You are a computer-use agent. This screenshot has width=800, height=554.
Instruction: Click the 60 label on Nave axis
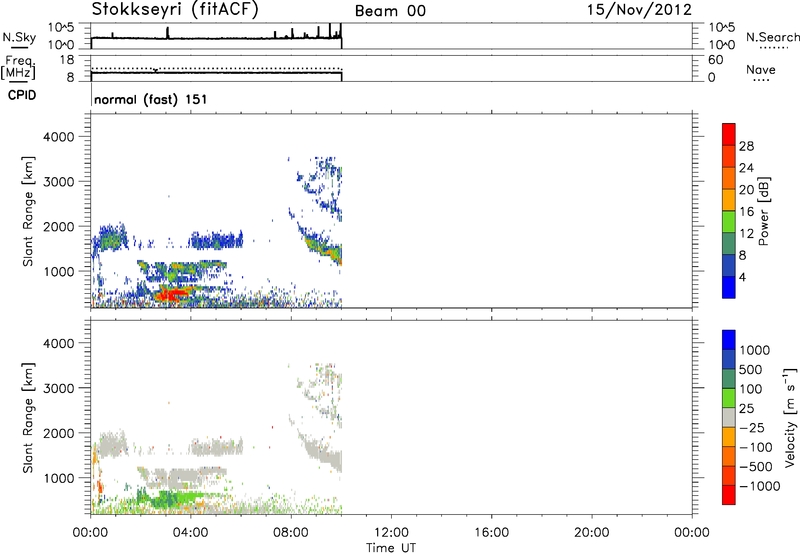tap(715, 60)
